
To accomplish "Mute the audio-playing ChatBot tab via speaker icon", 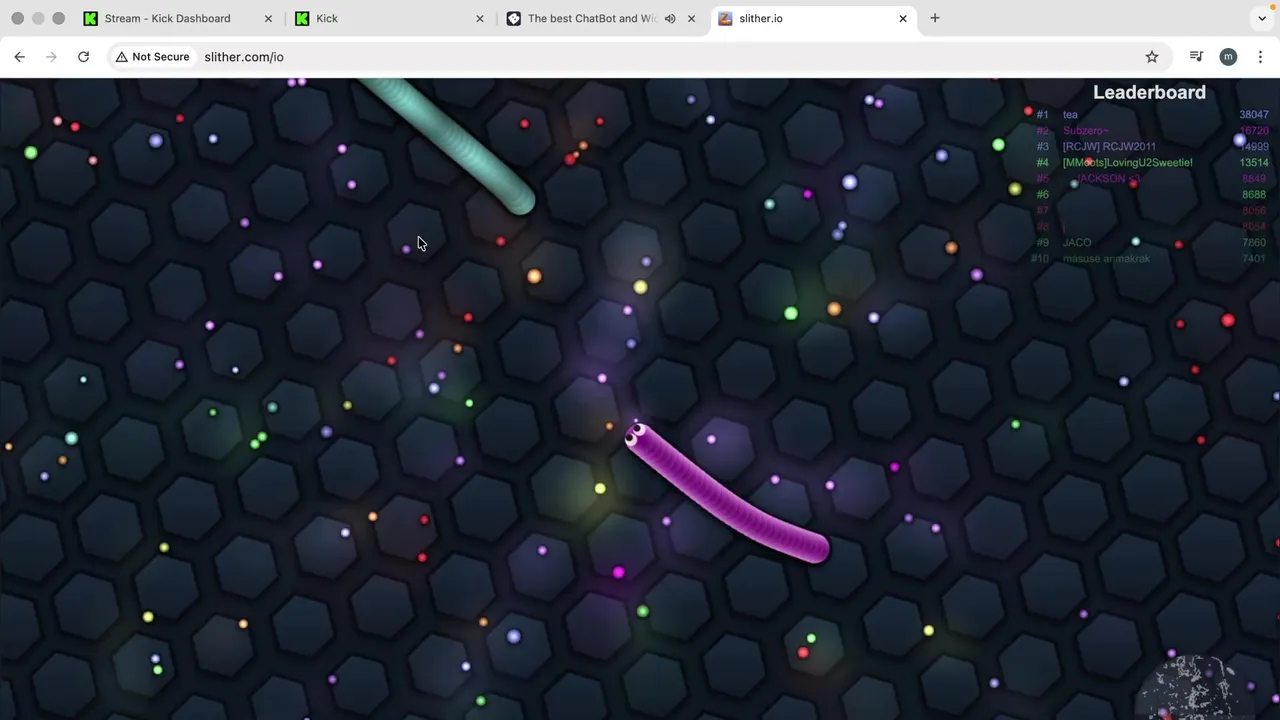I will pos(670,18).
